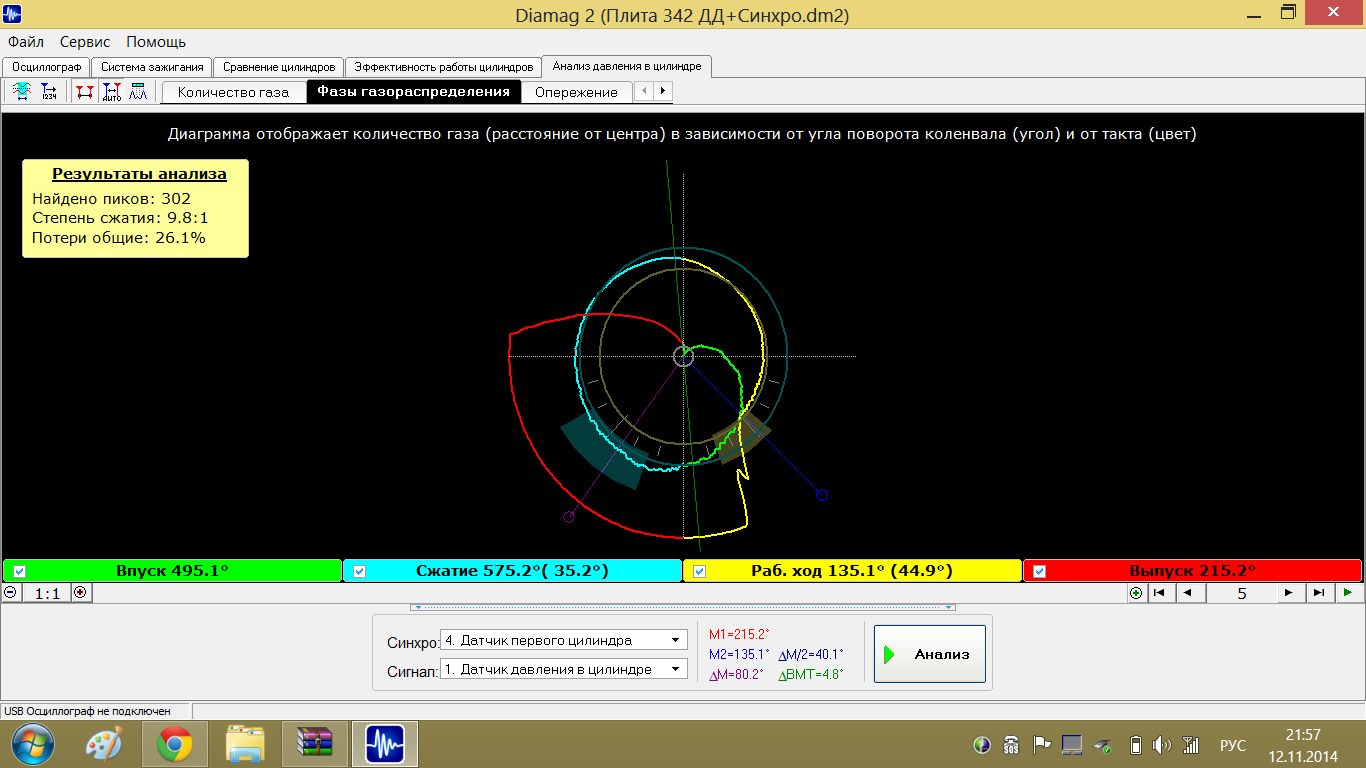Click the Diamag app icon in title bar

[x=14, y=15]
